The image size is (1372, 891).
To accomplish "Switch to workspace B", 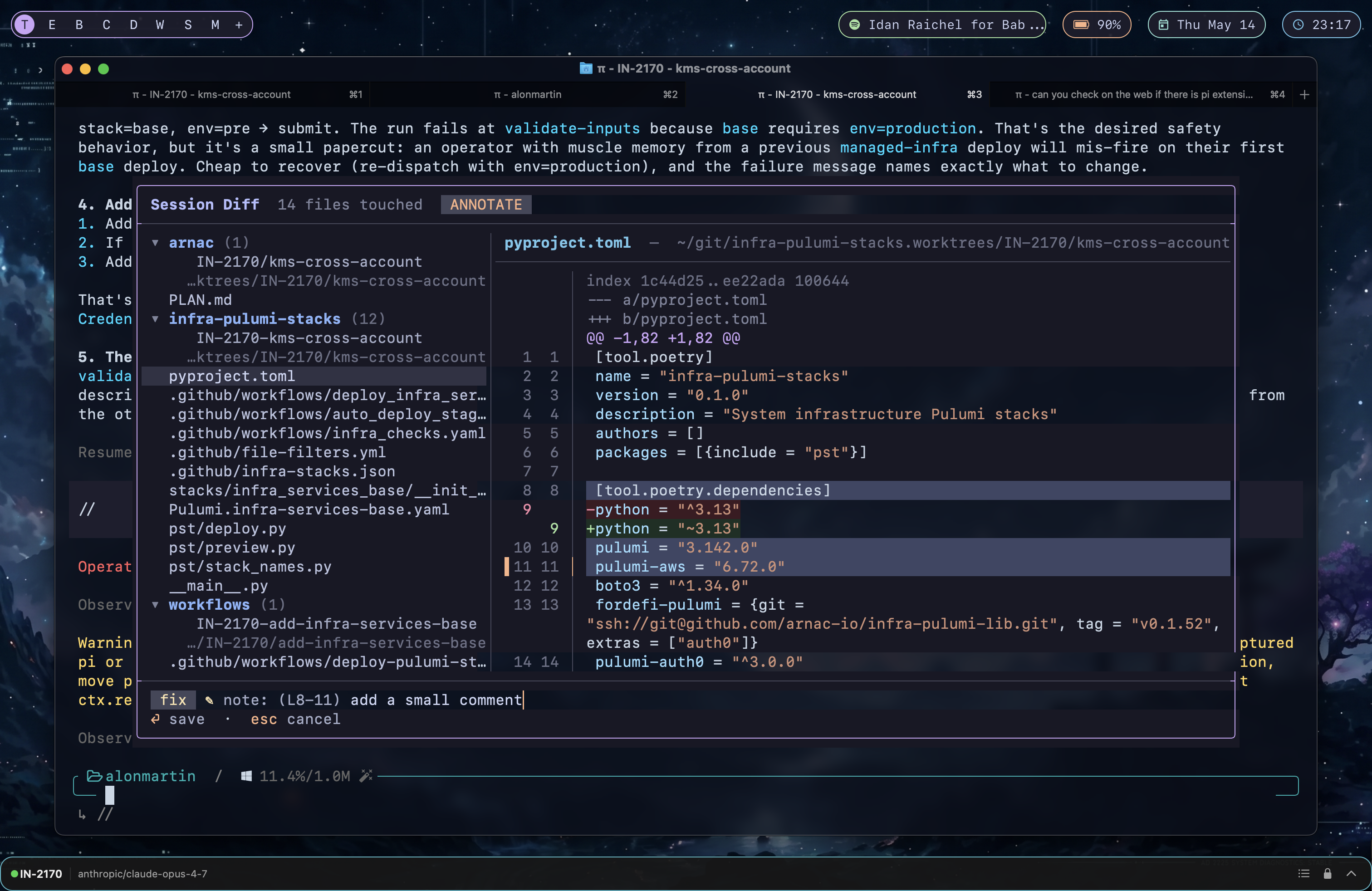I will pos(79,25).
